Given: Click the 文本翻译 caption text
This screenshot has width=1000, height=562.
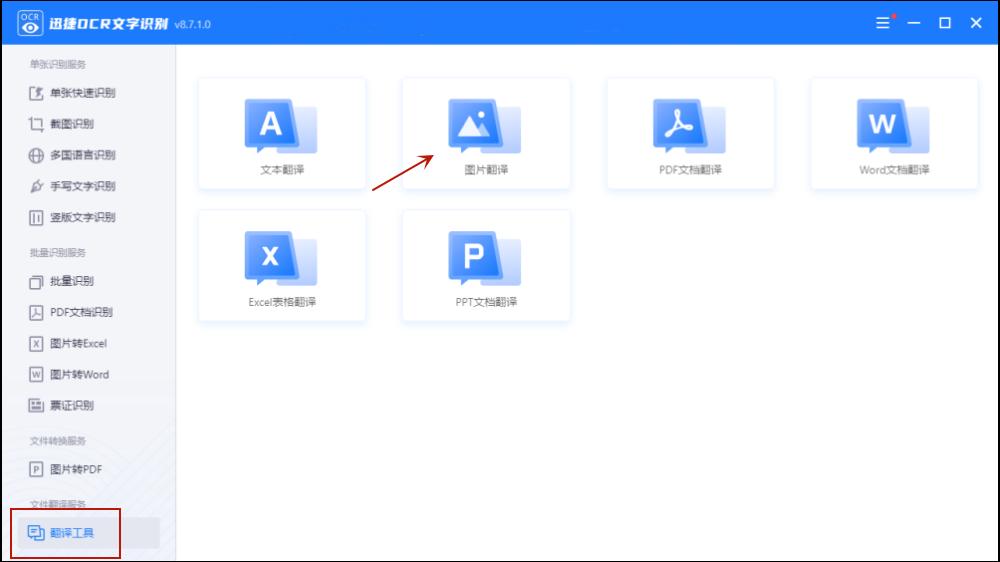Looking at the screenshot, I should point(282,170).
